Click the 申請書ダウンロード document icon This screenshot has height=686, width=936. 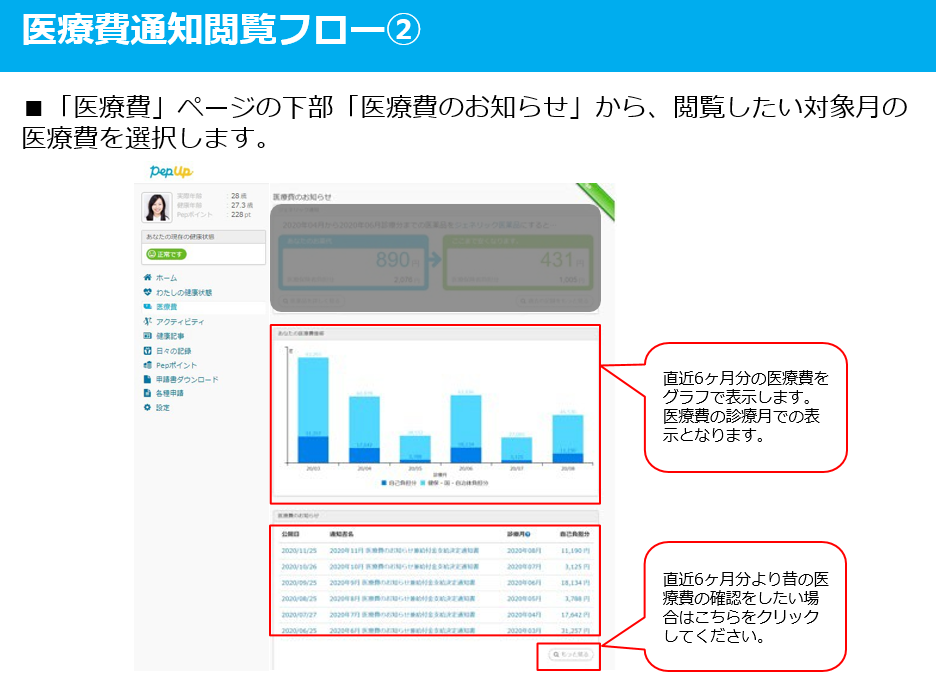[147, 380]
